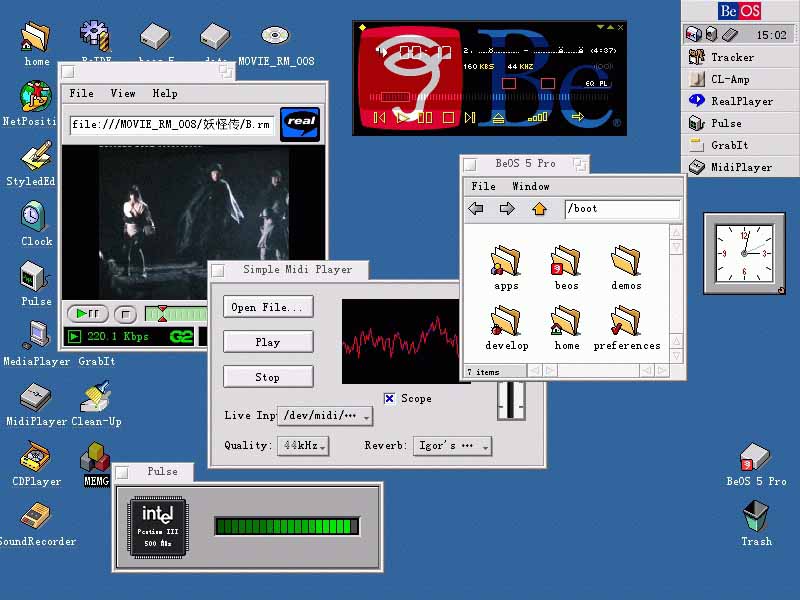This screenshot has height=600, width=800.
Task: Click Open File... in Simple Midi Player
Action: (268, 307)
